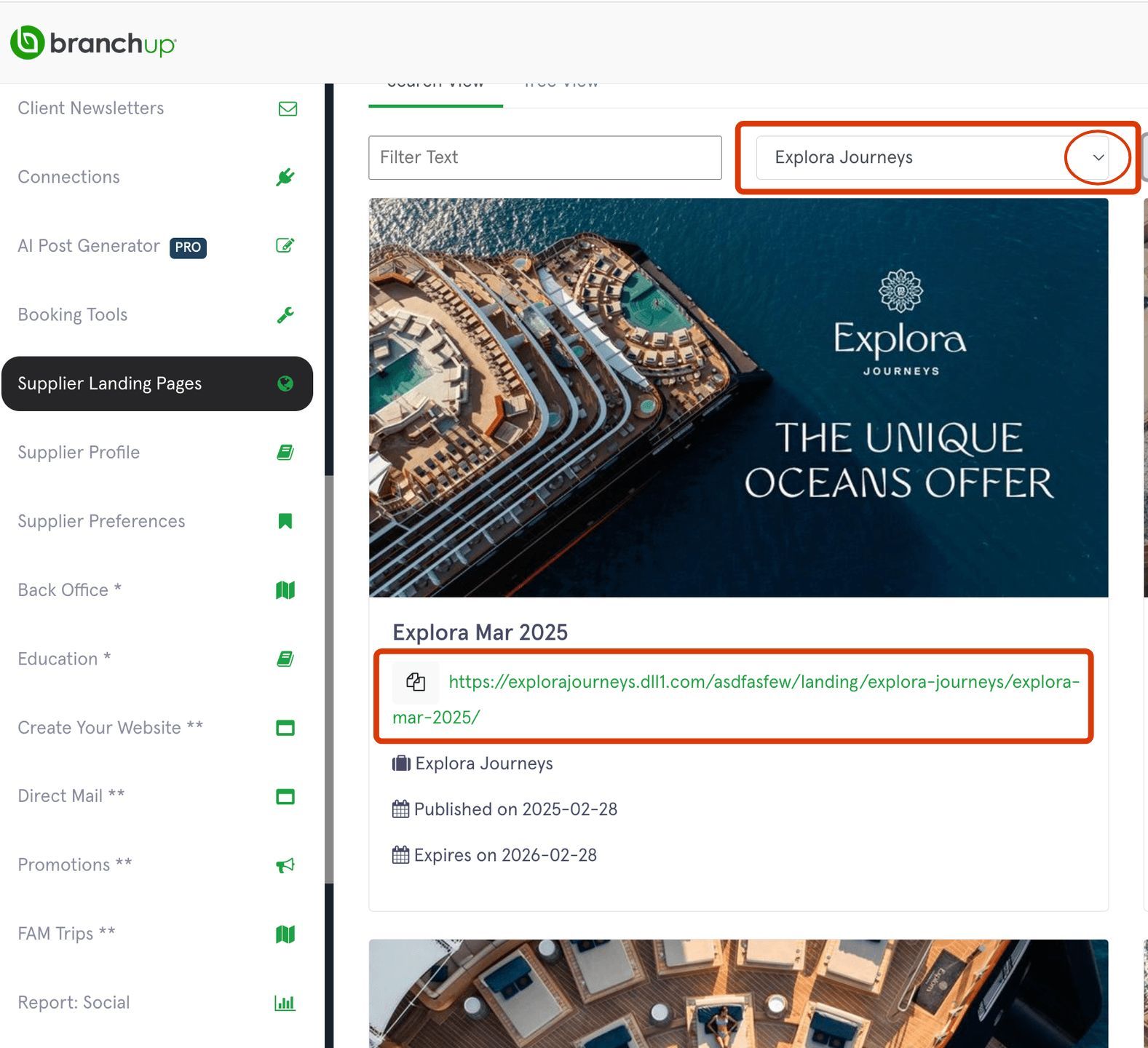1148x1048 pixels.
Task: Click the FAM Trips map icon
Action: click(x=285, y=934)
